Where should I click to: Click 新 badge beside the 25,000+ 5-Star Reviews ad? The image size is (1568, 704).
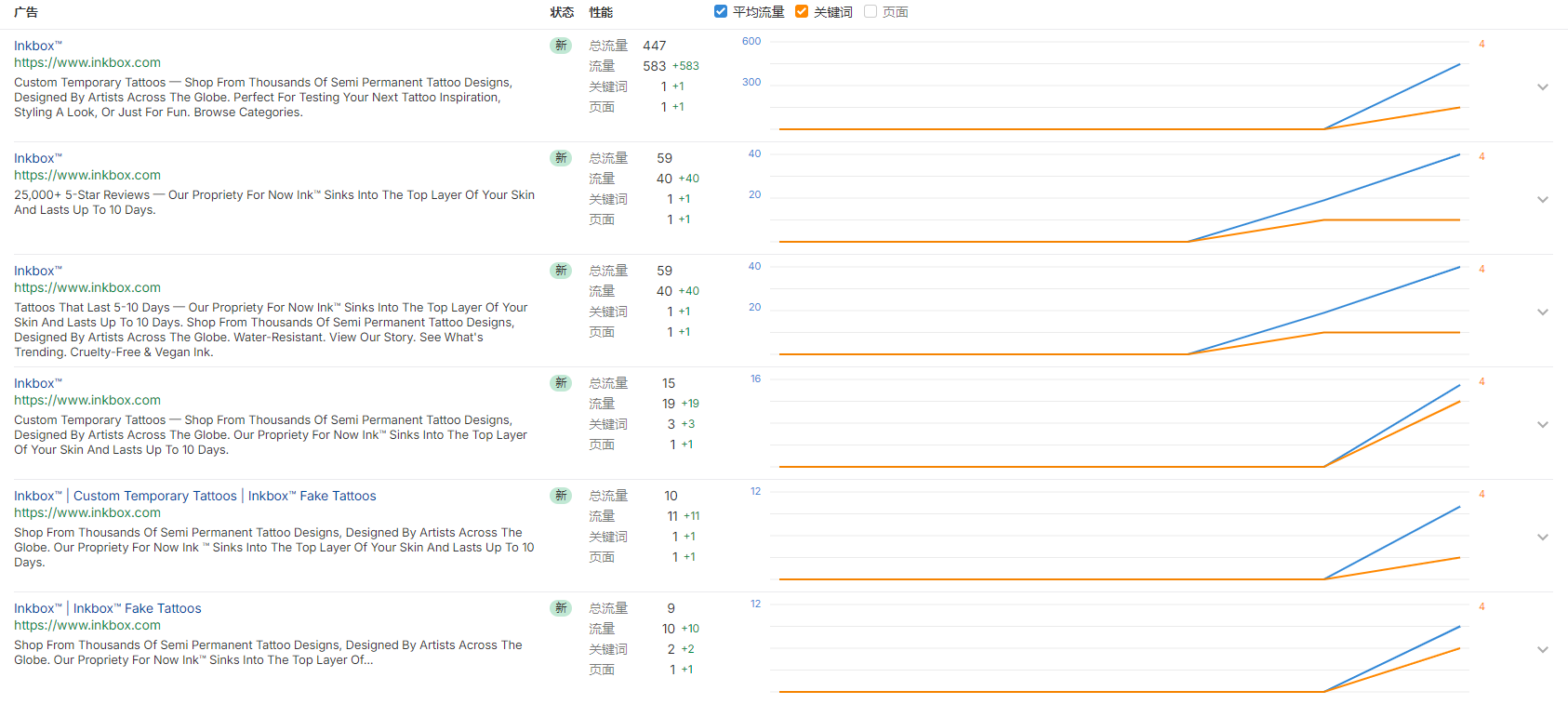click(x=560, y=158)
